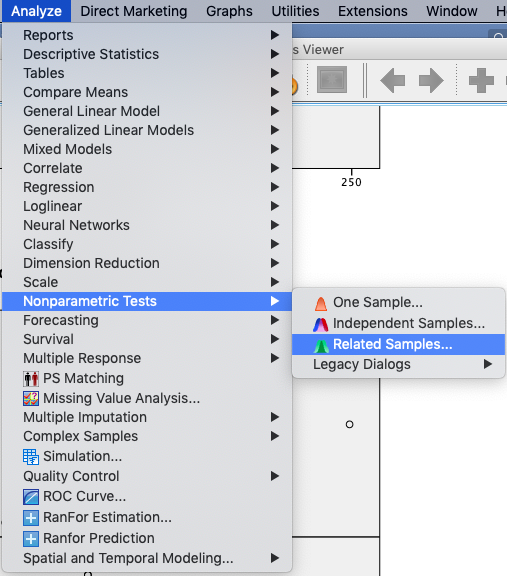Open the Graphs menu
Viewport: 507px width, 576px height.
[229, 11]
